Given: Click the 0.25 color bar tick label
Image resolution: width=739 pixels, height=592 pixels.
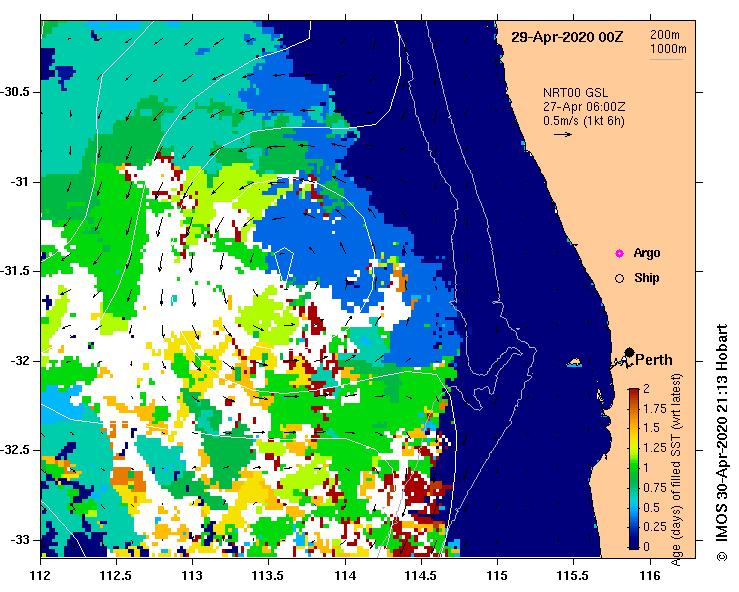Looking at the screenshot, I should (655, 527).
